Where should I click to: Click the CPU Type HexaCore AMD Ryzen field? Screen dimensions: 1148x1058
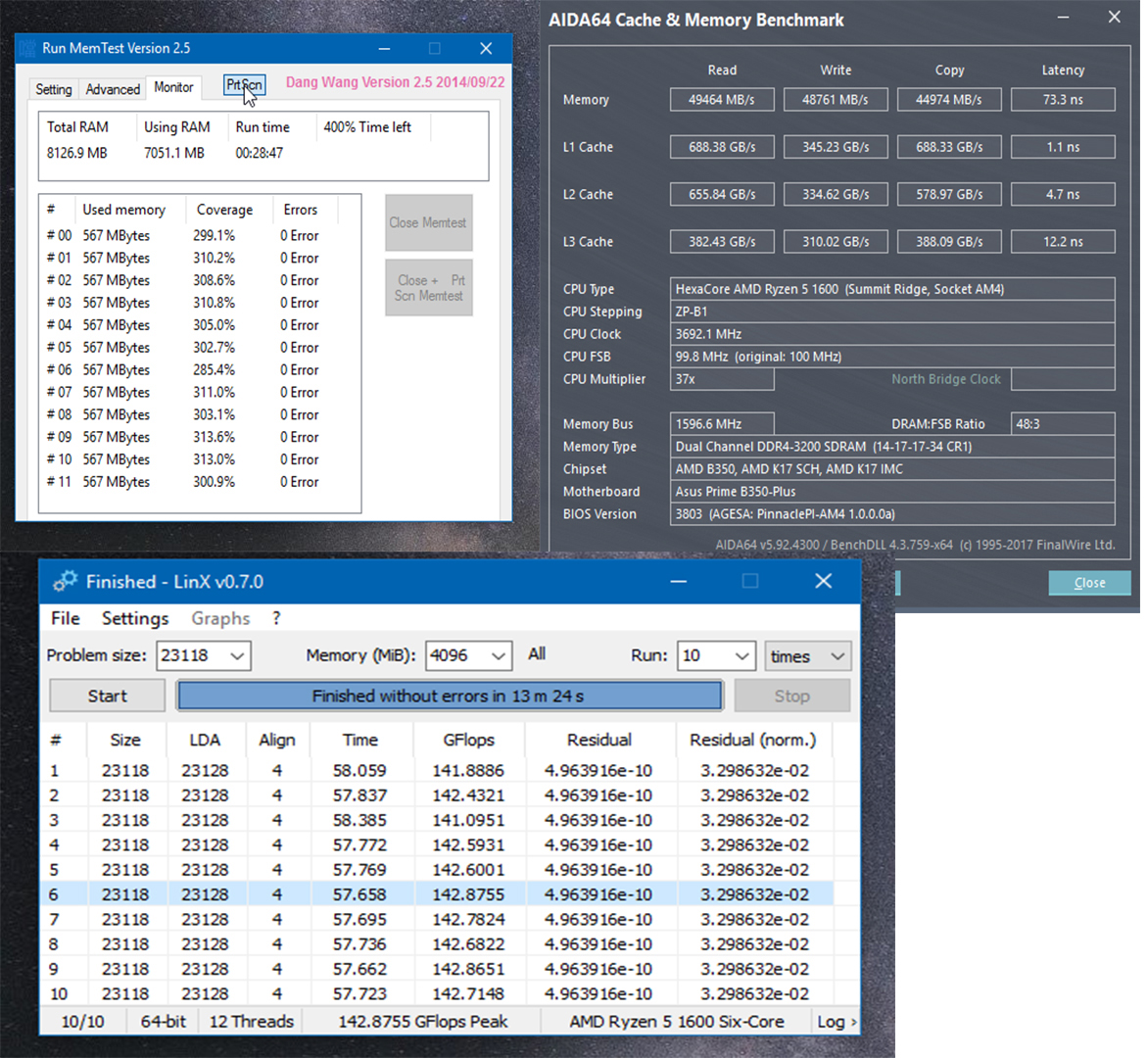892,289
